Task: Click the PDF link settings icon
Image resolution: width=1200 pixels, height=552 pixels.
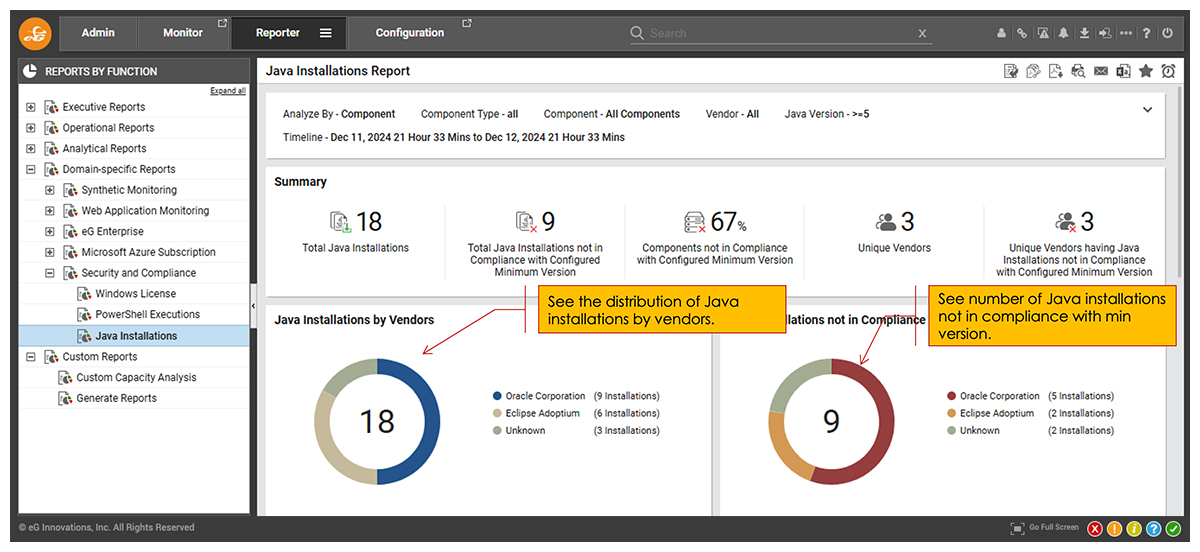Action: [1034, 71]
